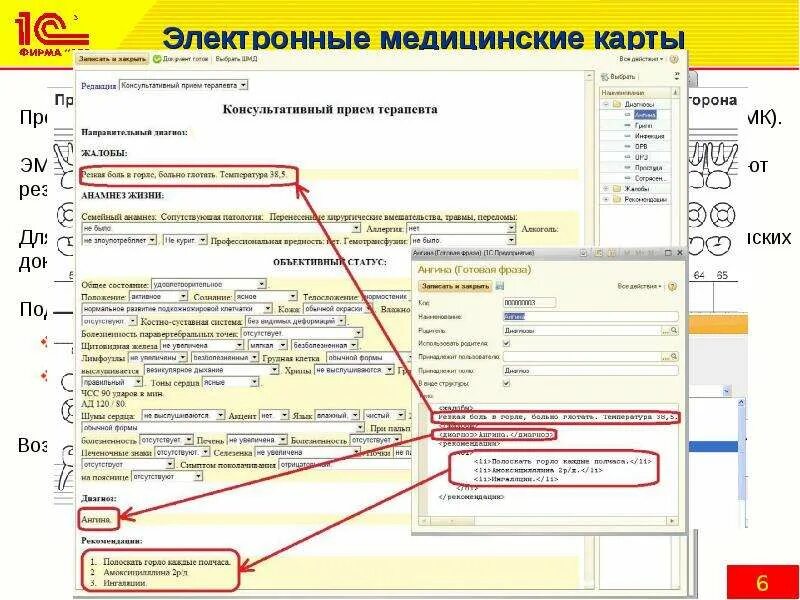The height and width of the screenshot is (600, 800).
Task: Click the first icon in the Ангина dialog title bar
Action: click(583, 253)
